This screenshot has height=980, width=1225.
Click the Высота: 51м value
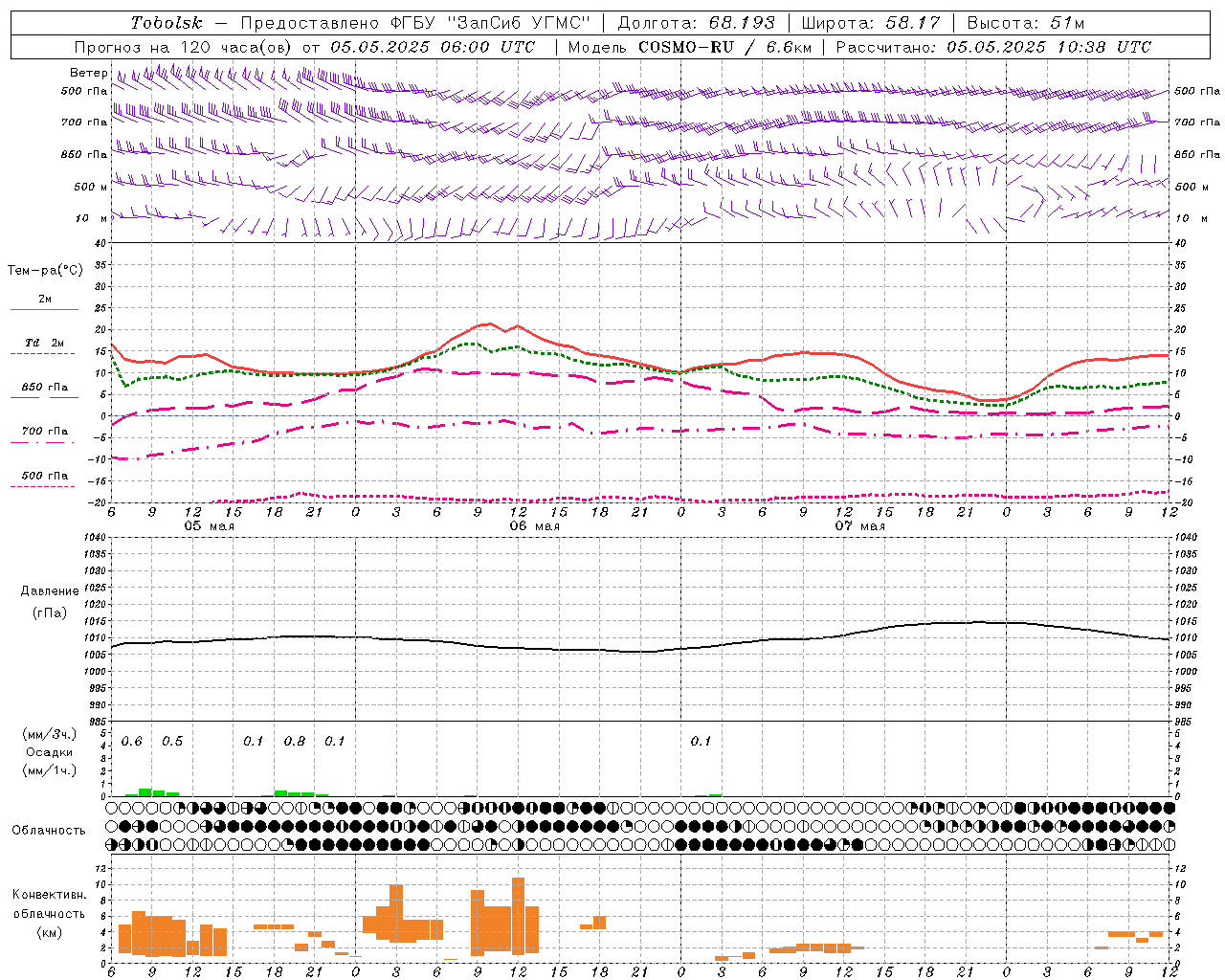coord(1026,23)
